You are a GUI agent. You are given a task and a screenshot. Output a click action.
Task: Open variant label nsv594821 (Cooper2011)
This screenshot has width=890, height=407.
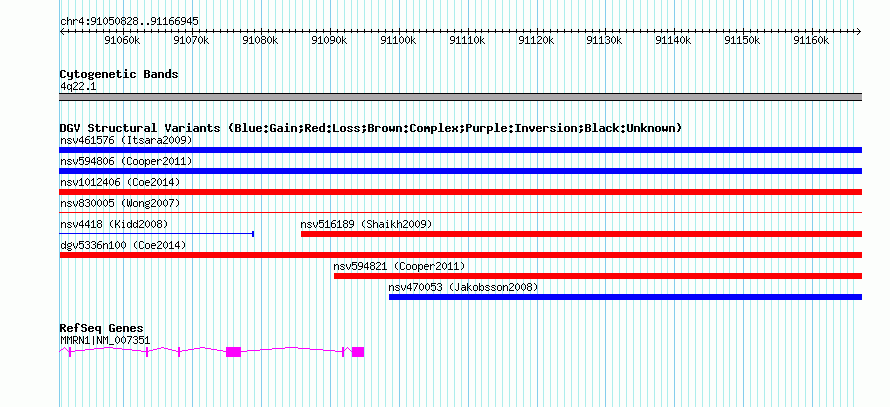click(x=399, y=266)
